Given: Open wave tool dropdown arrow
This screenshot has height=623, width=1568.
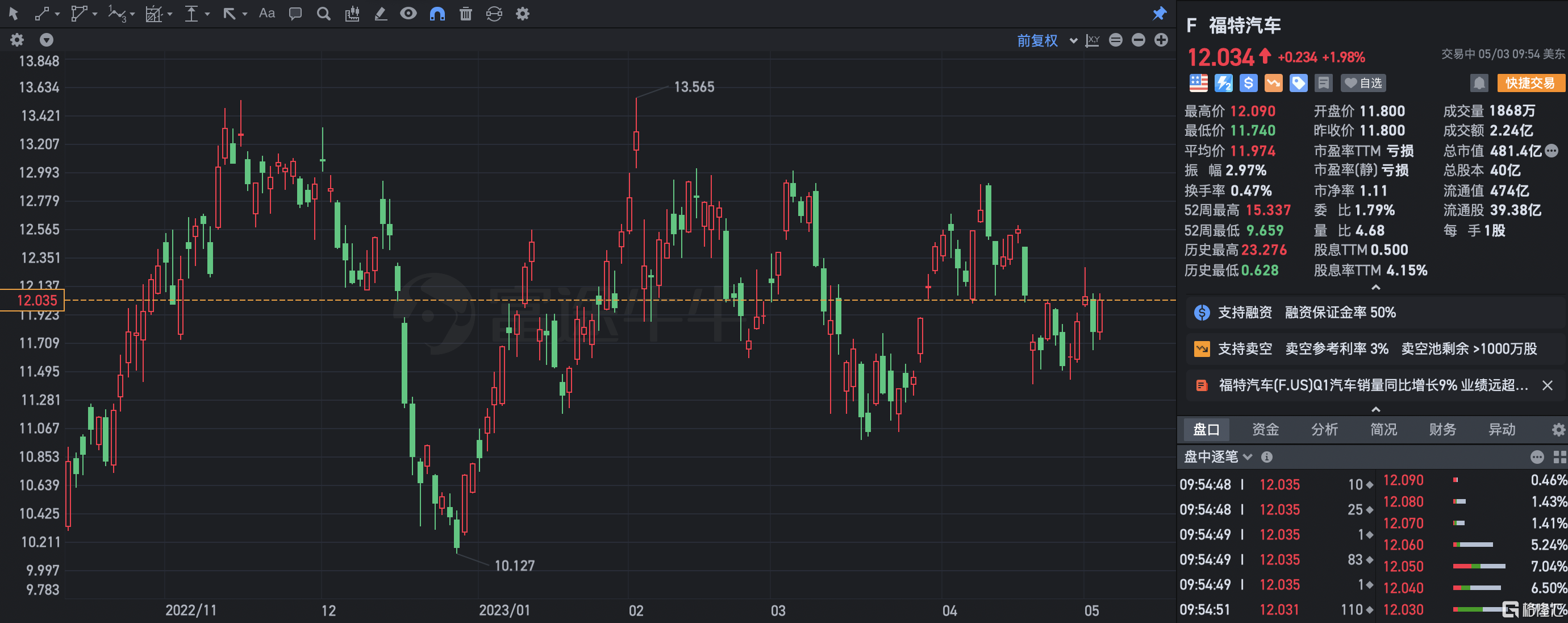Looking at the screenshot, I should 132,14.
